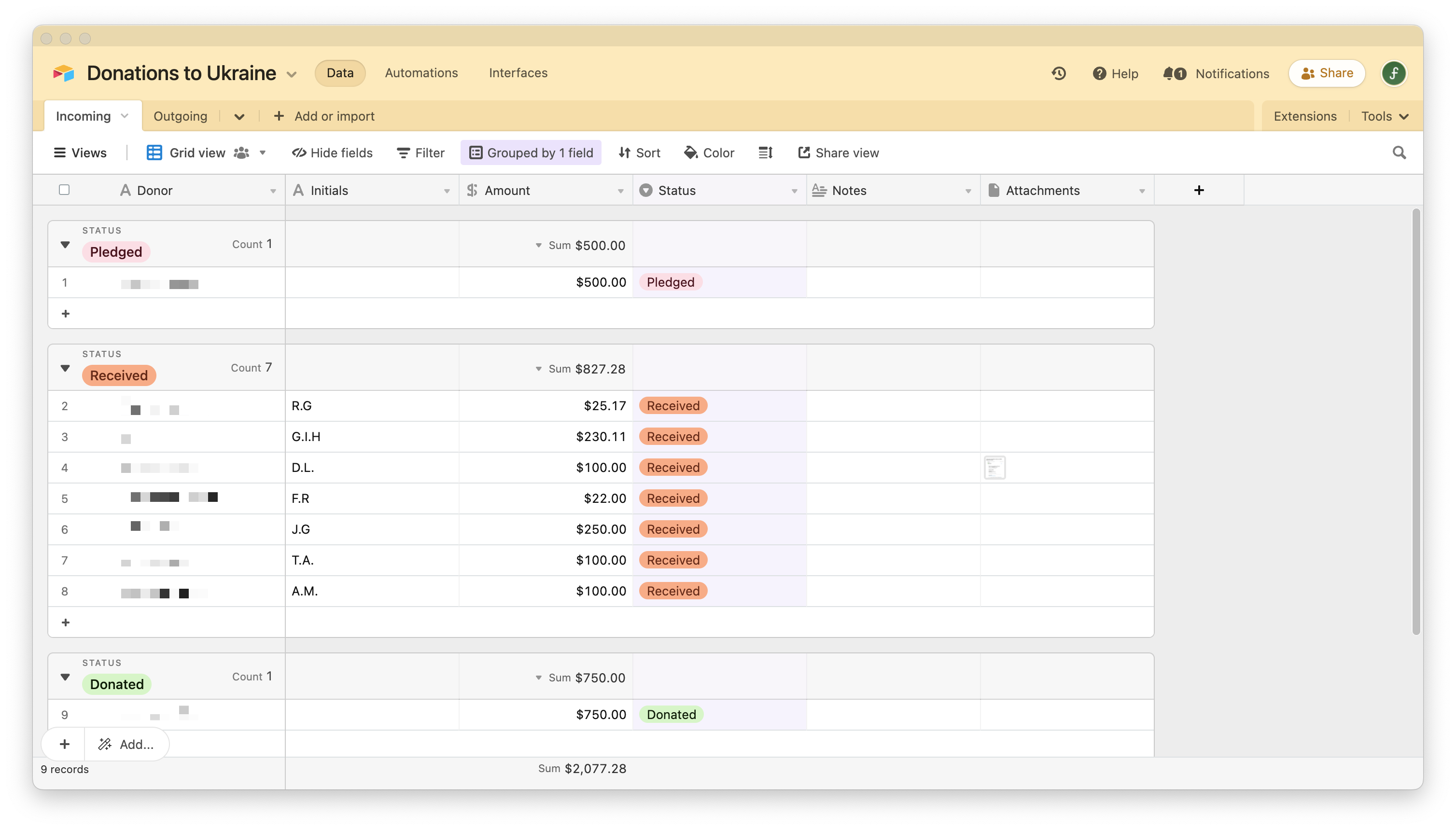Open the Views sidebar hamburger
This screenshot has height=830, width=1456.
[80, 153]
